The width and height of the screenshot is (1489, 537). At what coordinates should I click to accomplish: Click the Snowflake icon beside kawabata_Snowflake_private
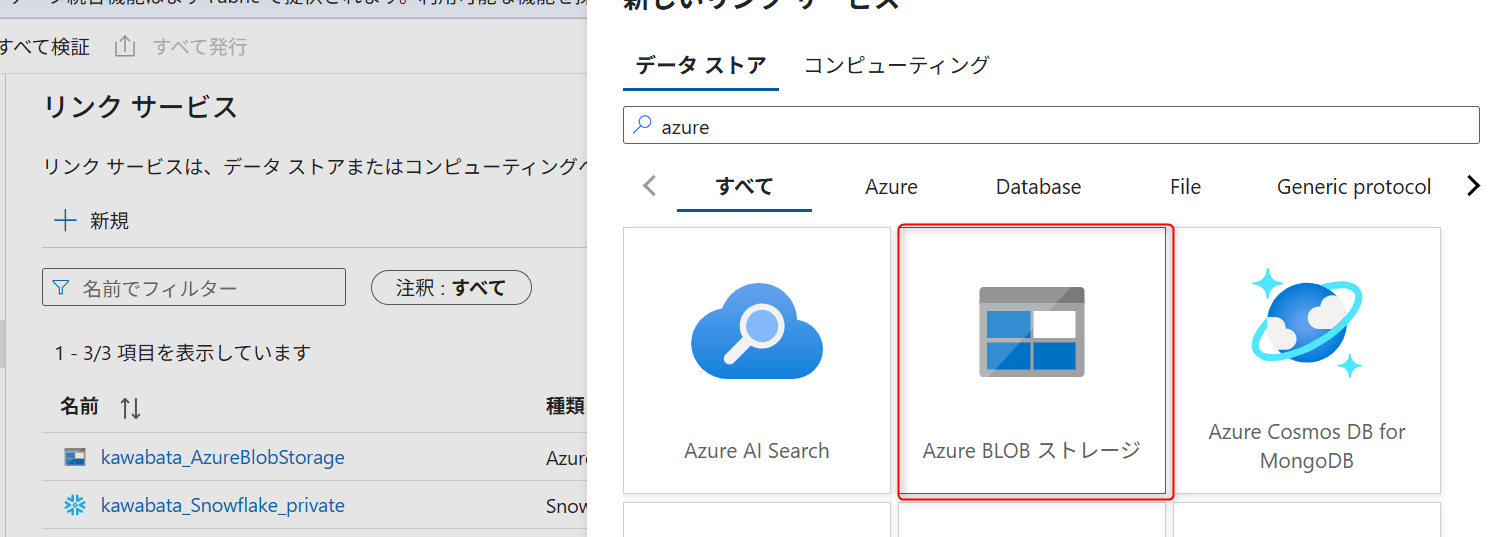75,506
